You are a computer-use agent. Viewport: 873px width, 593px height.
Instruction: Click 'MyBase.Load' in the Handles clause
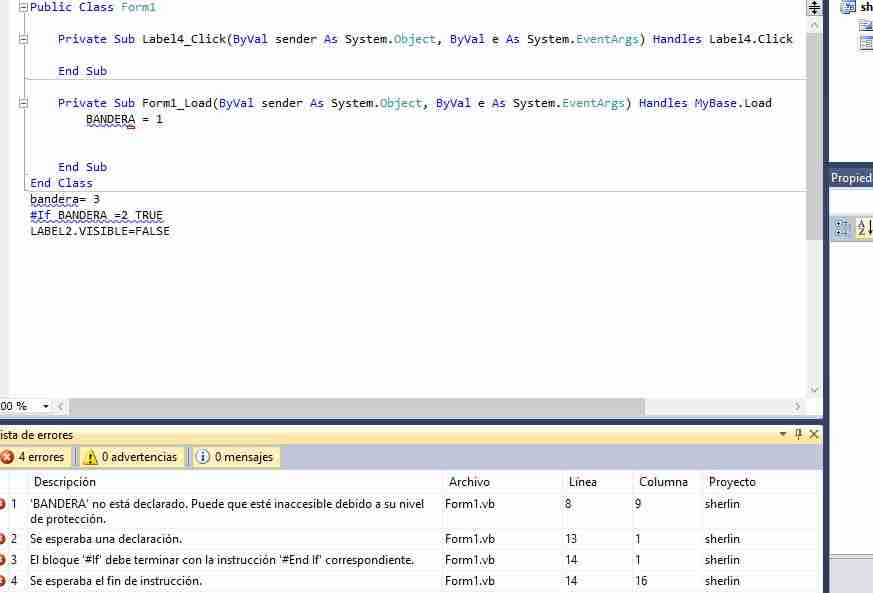point(733,103)
